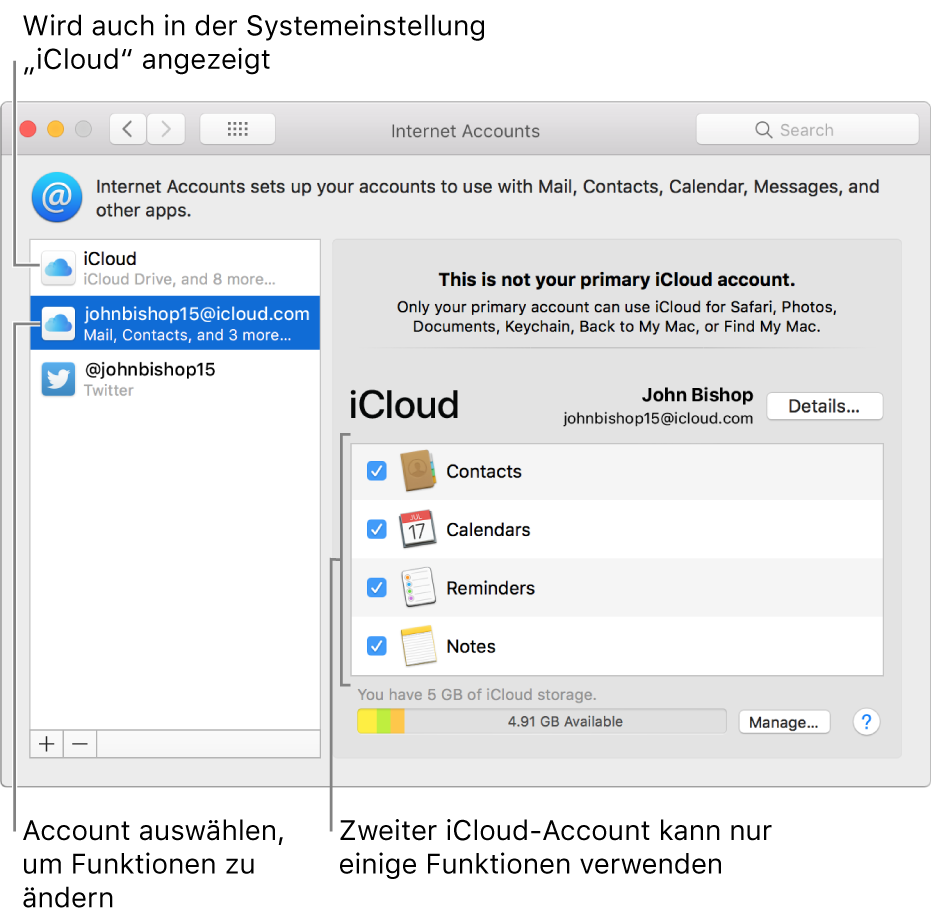Uncheck the Reminders checkbox
The image size is (931, 918).
pyautogui.click(x=376, y=587)
